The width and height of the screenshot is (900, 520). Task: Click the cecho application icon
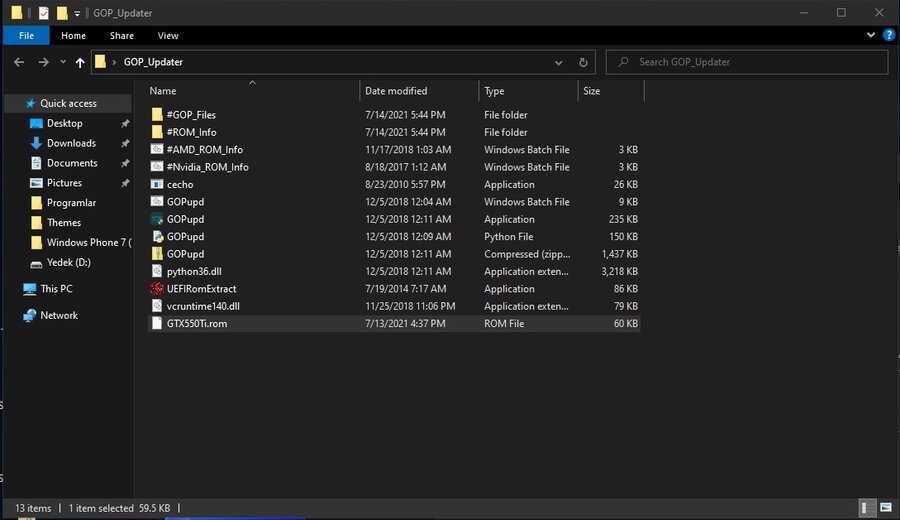click(157, 184)
